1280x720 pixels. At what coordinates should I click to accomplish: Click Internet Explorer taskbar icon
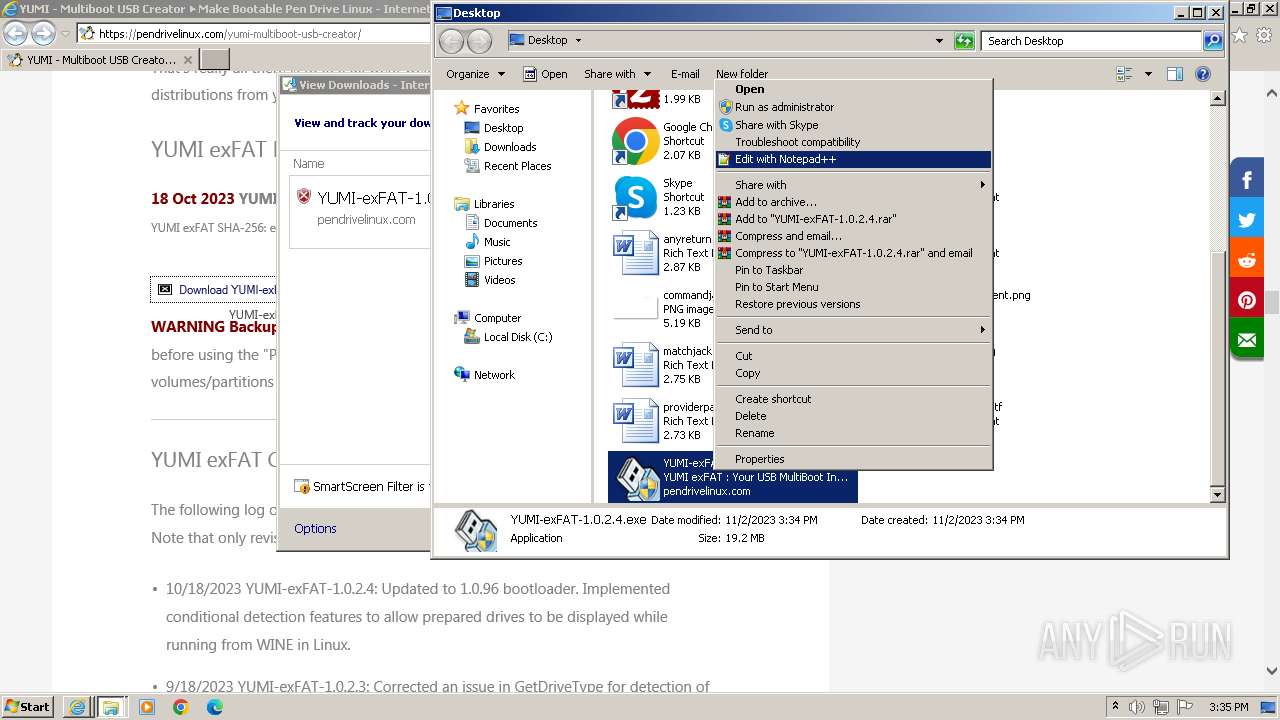point(77,707)
